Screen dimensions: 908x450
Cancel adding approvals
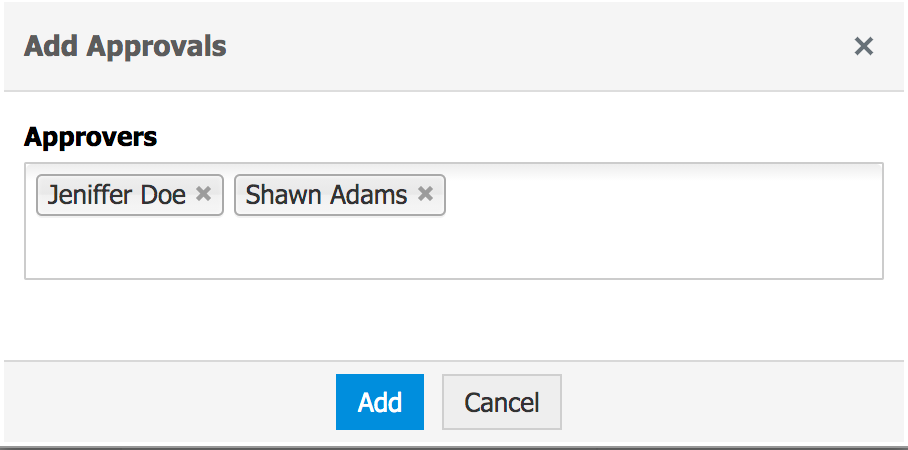(501, 402)
